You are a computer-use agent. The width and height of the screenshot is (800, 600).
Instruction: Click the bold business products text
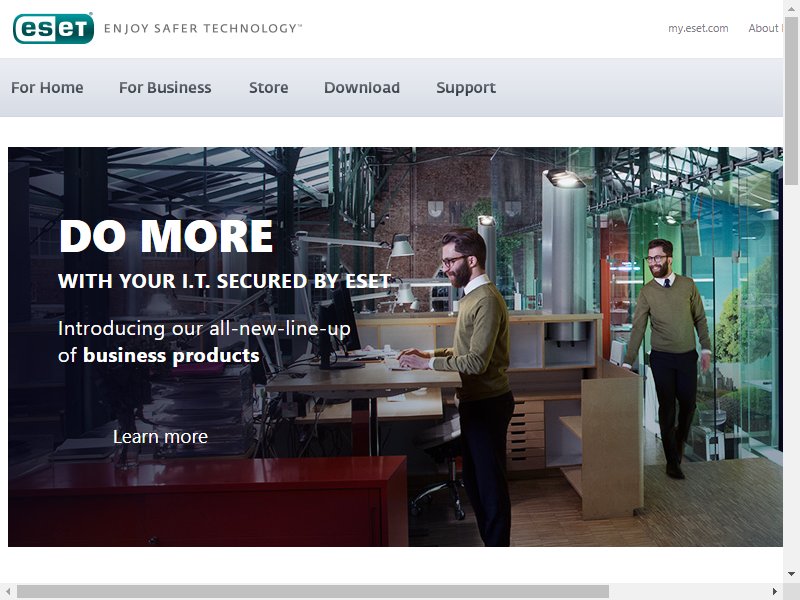171,356
